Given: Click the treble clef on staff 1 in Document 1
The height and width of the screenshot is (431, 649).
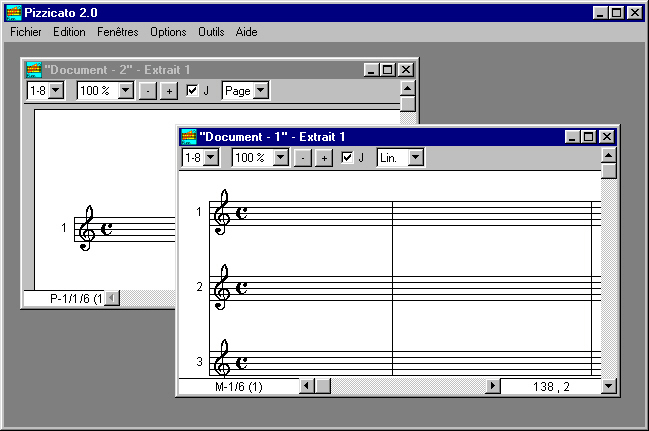Looking at the screenshot, I should 222,212.
